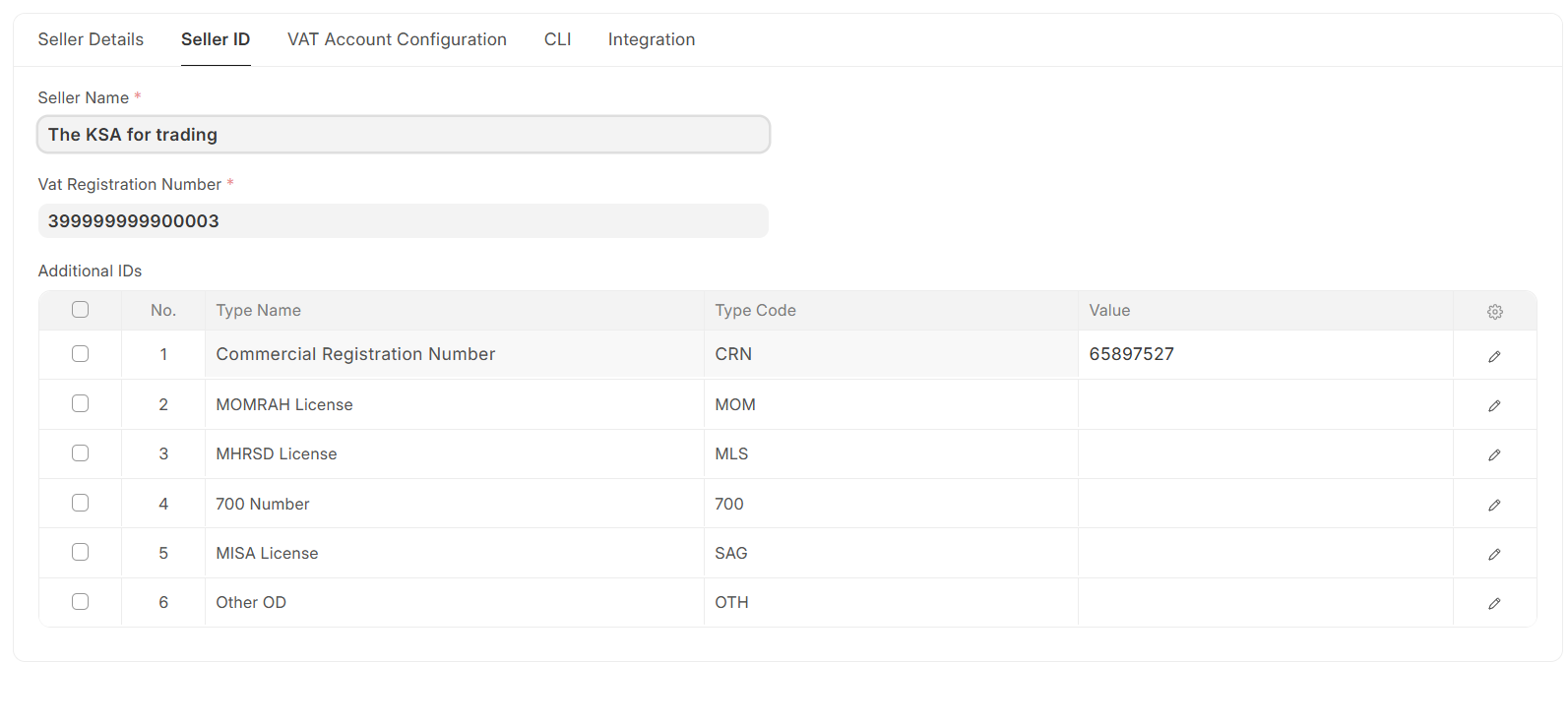Edit the MISA License row
The image size is (1568, 723).
(x=1494, y=554)
